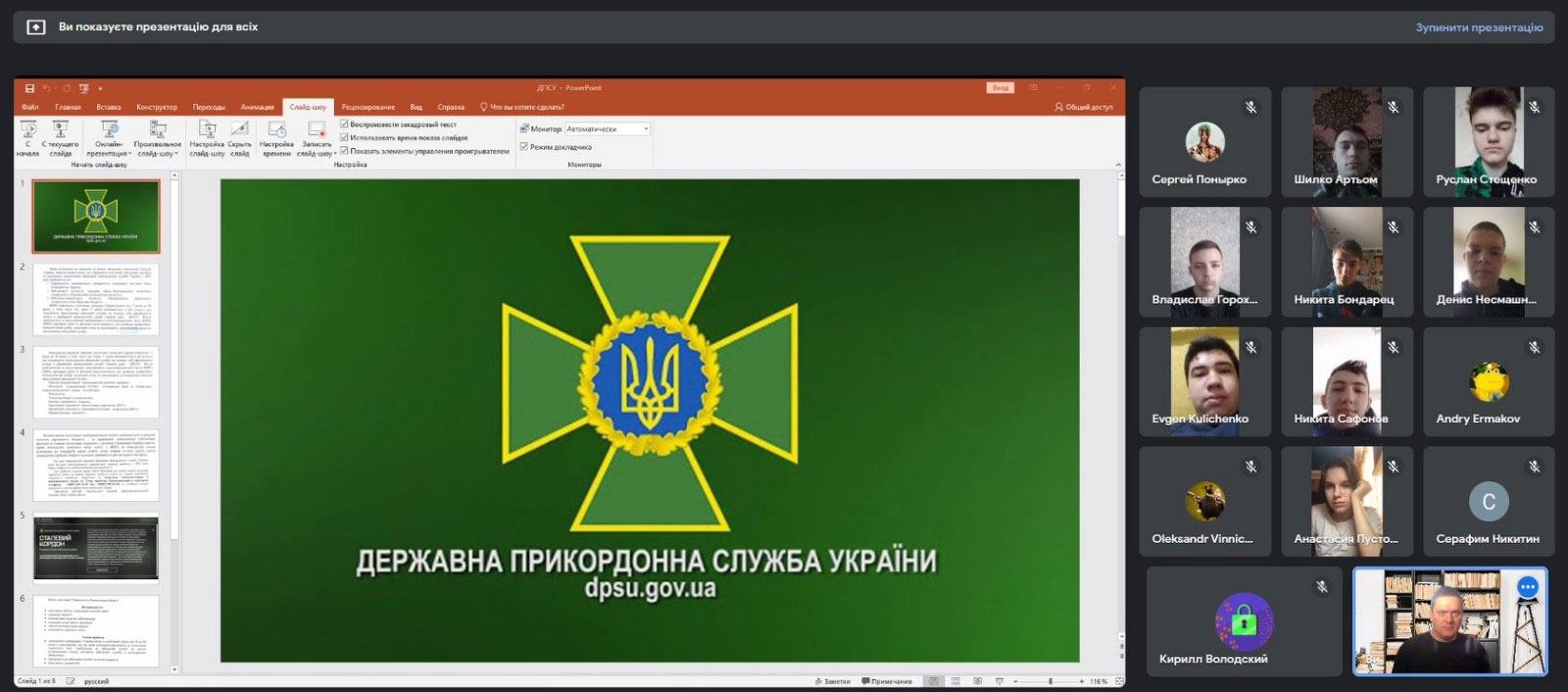Toggle Использовать время показа слайдов checkbox
This screenshot has height=692, width=1568.
click(x=344, y=137)
